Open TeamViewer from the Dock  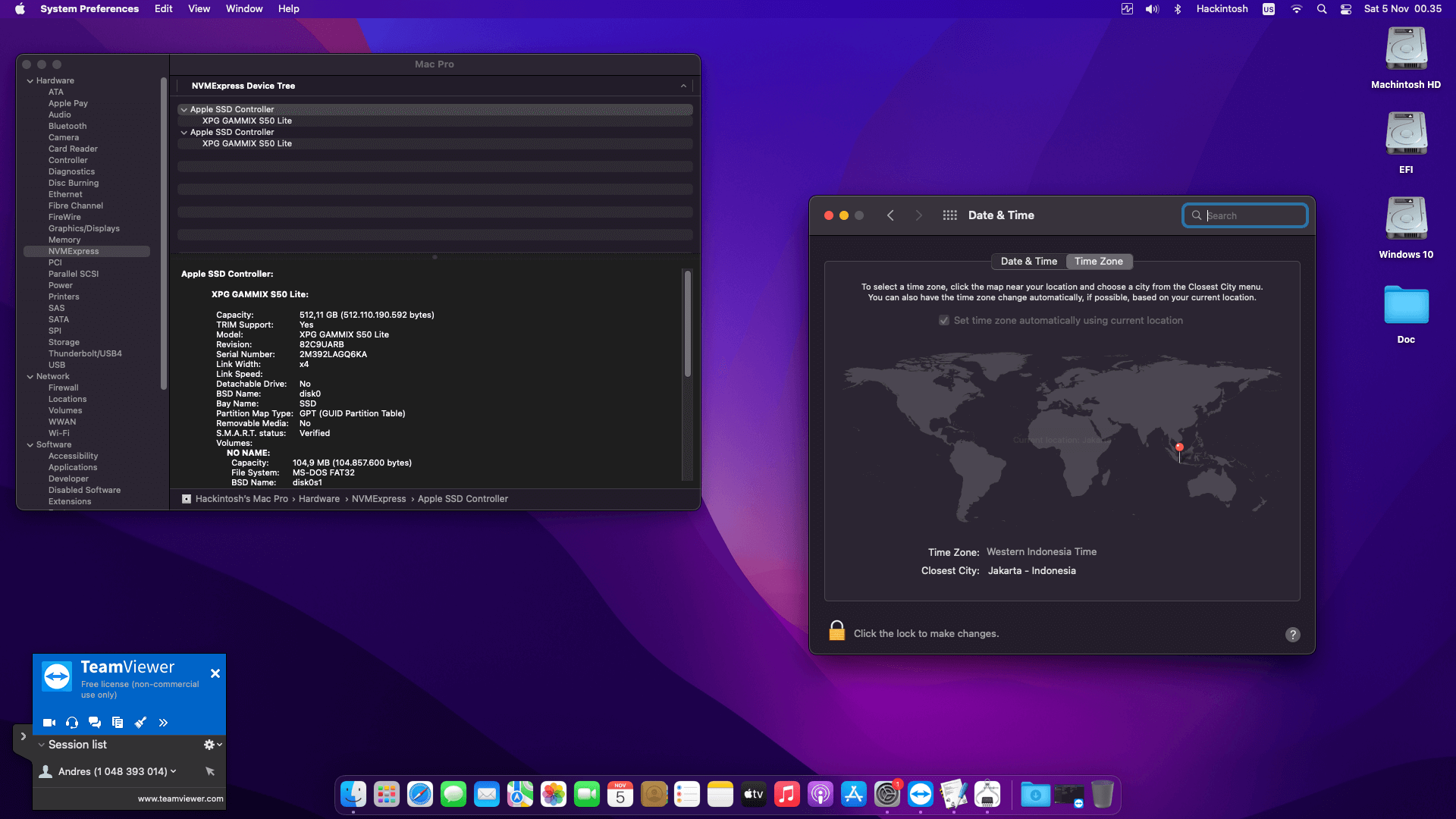(x=921, y=794)
